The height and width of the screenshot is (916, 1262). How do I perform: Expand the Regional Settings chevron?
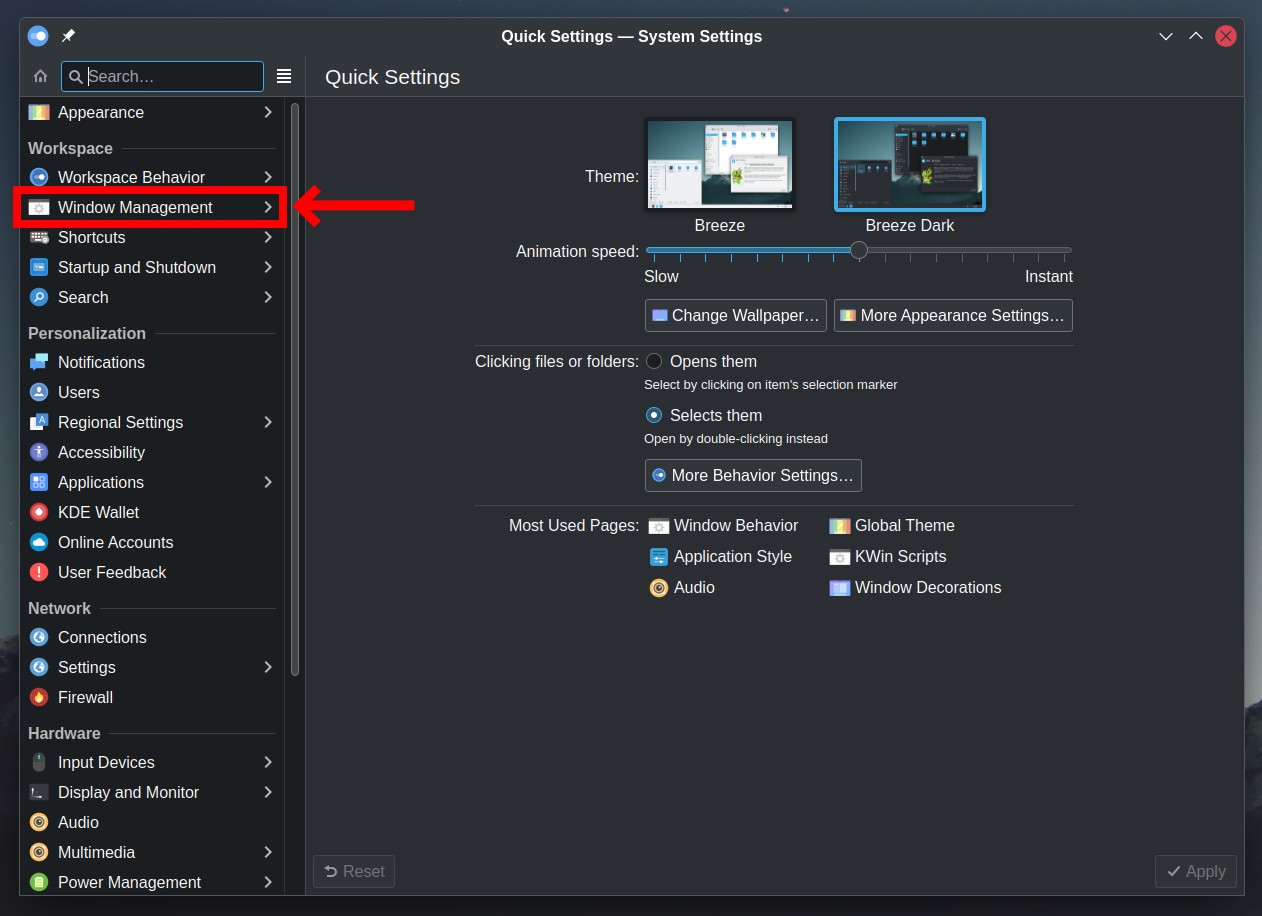click(x=268, y=422)
